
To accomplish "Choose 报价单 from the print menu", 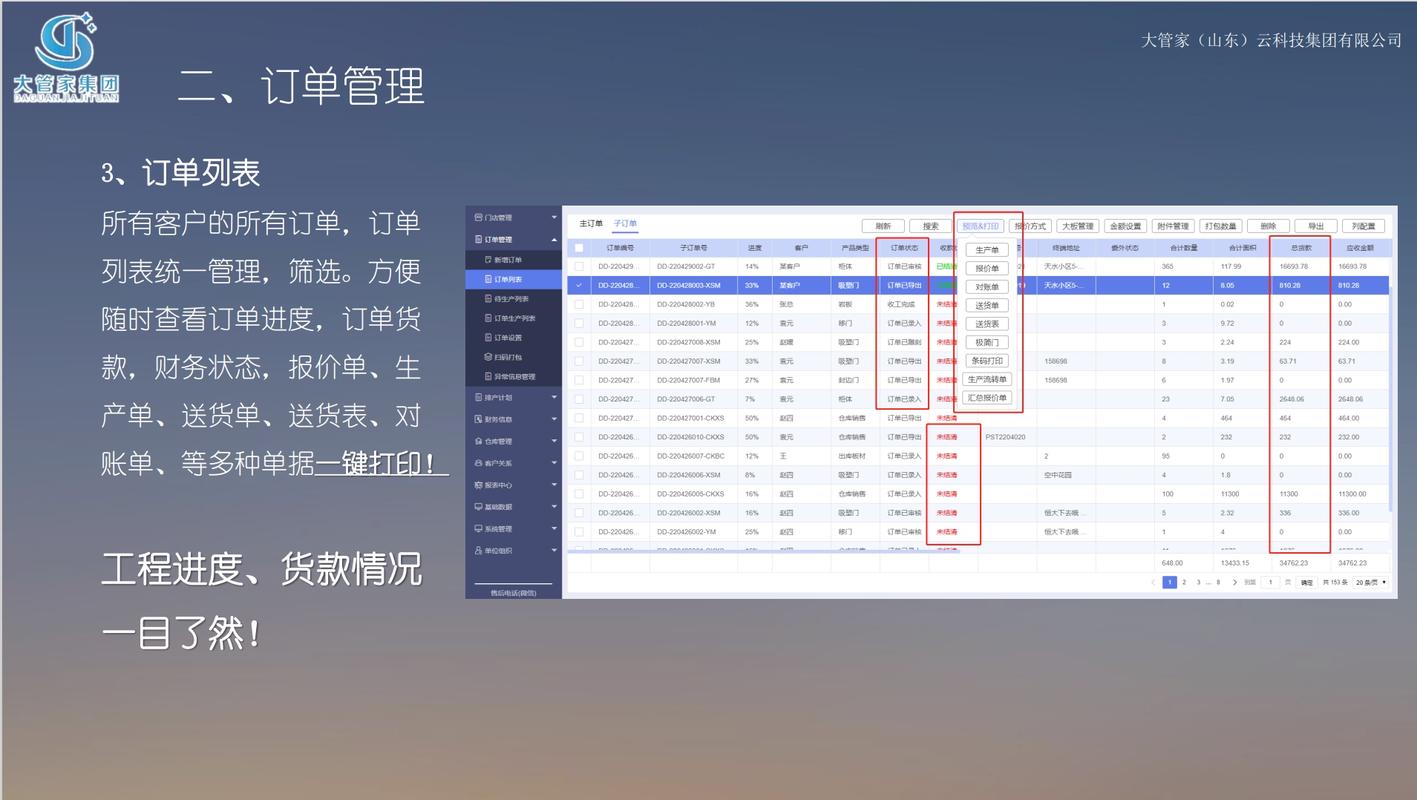I will pos(987,269).
